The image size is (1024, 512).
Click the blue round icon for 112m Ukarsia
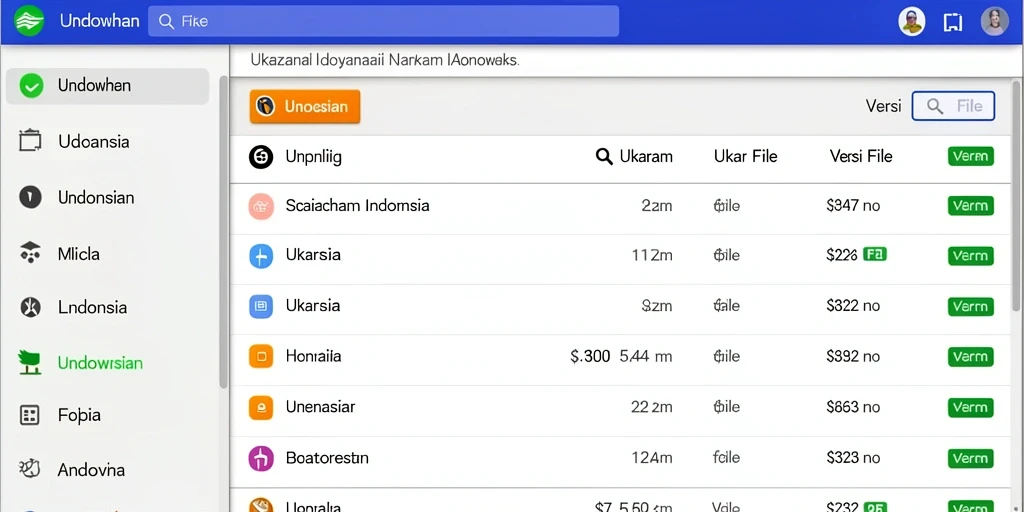tap(261, 256)
